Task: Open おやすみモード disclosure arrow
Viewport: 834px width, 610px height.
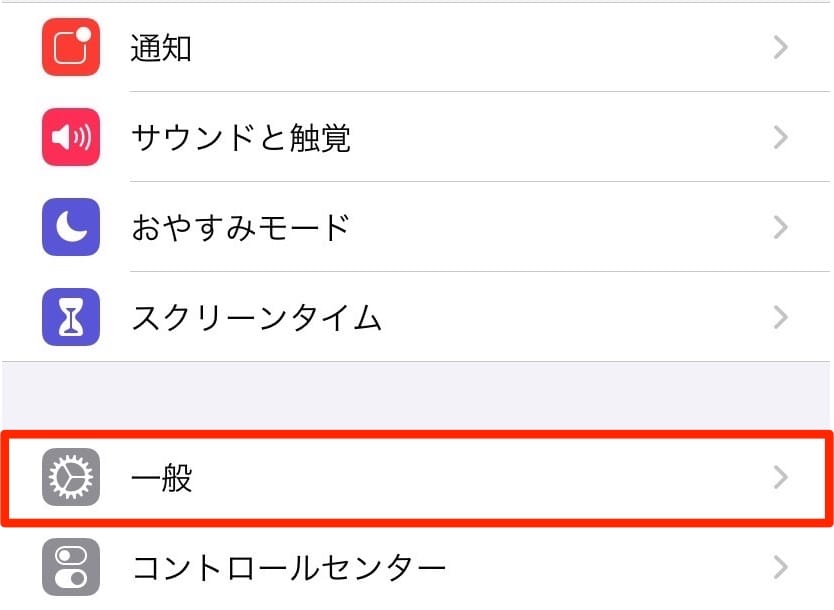Action: click(x=781, y=227)
